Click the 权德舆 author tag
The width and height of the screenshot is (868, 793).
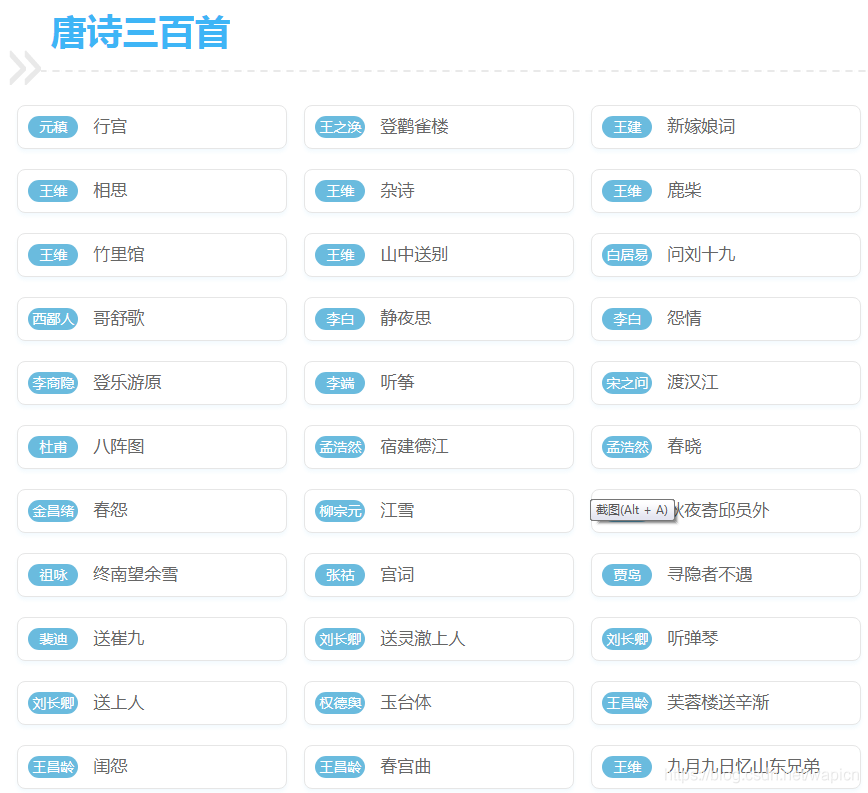340,703
